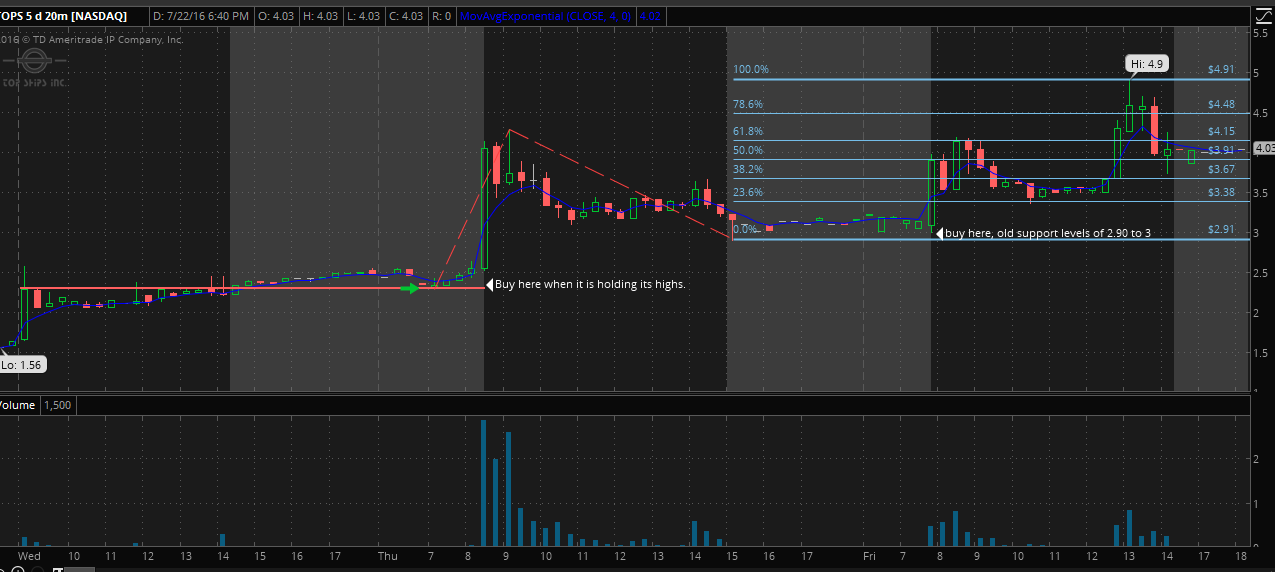
Task: Select the 78.6% Fibonacci level label
Action: click(748, 104)
